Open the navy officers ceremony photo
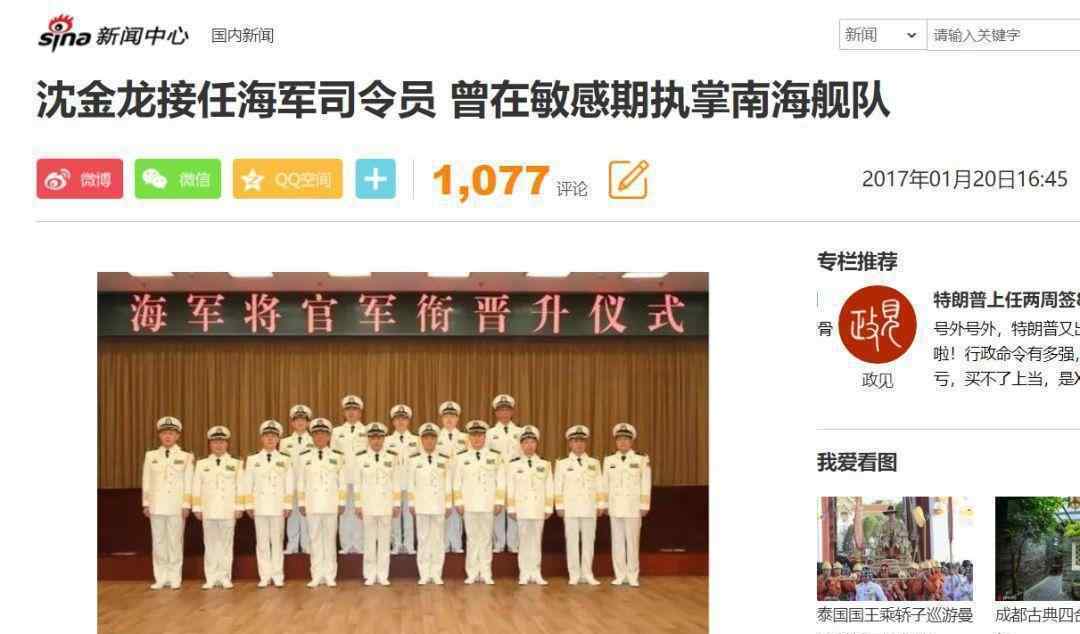1080x634 pixels. (403, 453)
